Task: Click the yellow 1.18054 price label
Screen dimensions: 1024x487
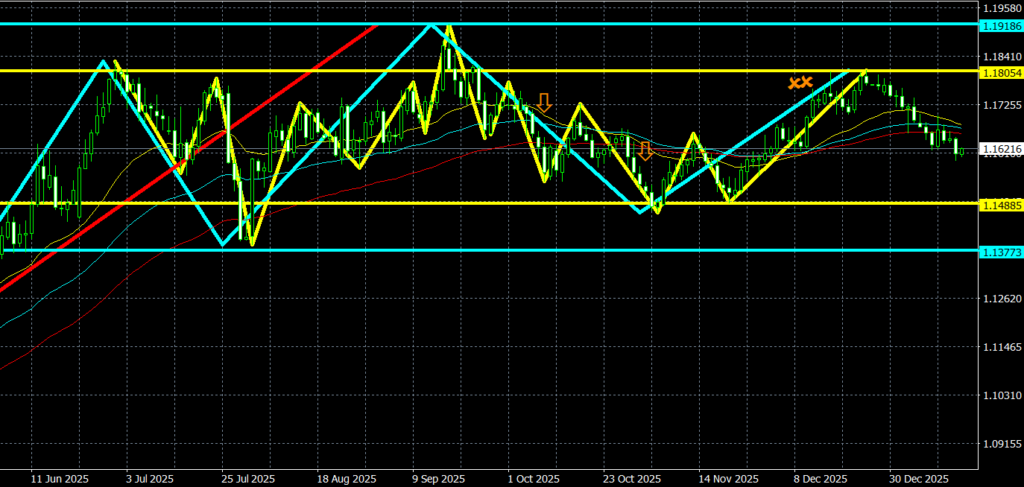Action: 1000,71
